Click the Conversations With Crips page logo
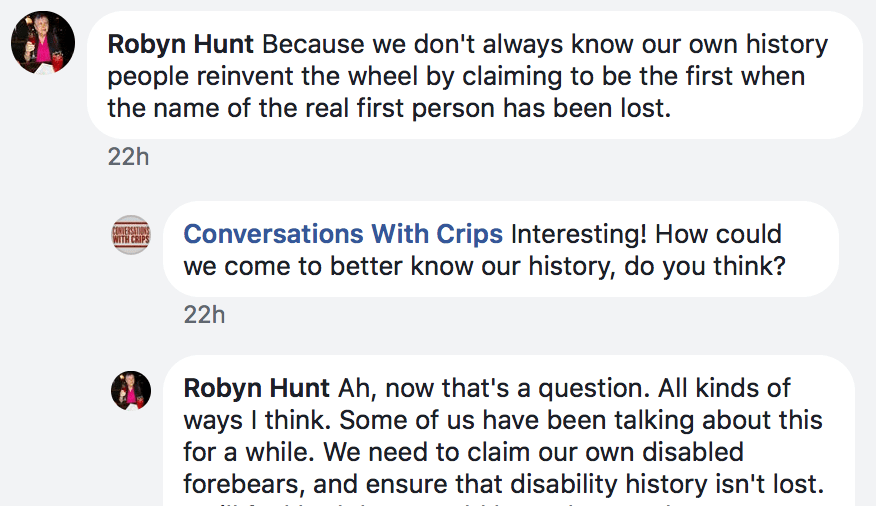The width and height of the screenshot is (876, 506). pyautogui.click(x=131, y=235)
